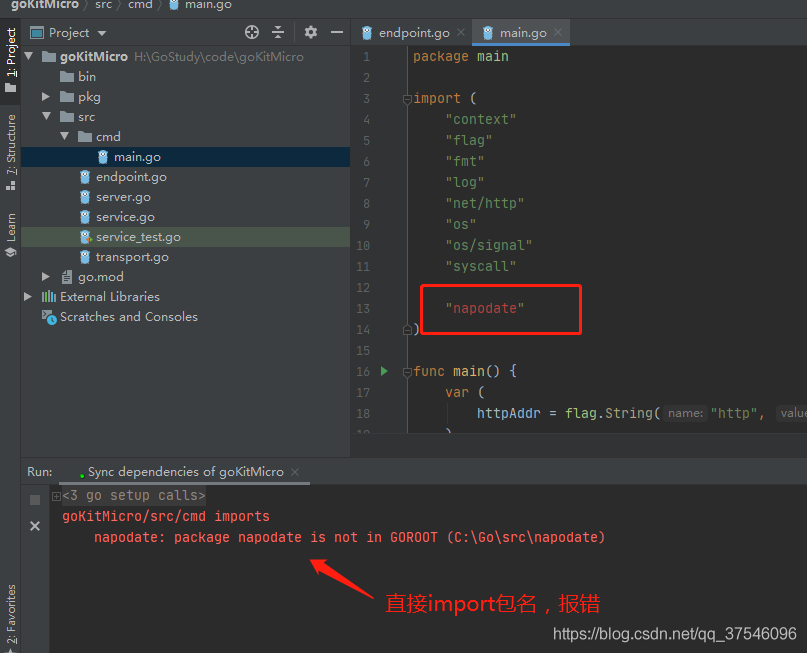Click the collapse all icon in Project panel
This screenshot has width=807, height=653.
click(x=278, y=32)
